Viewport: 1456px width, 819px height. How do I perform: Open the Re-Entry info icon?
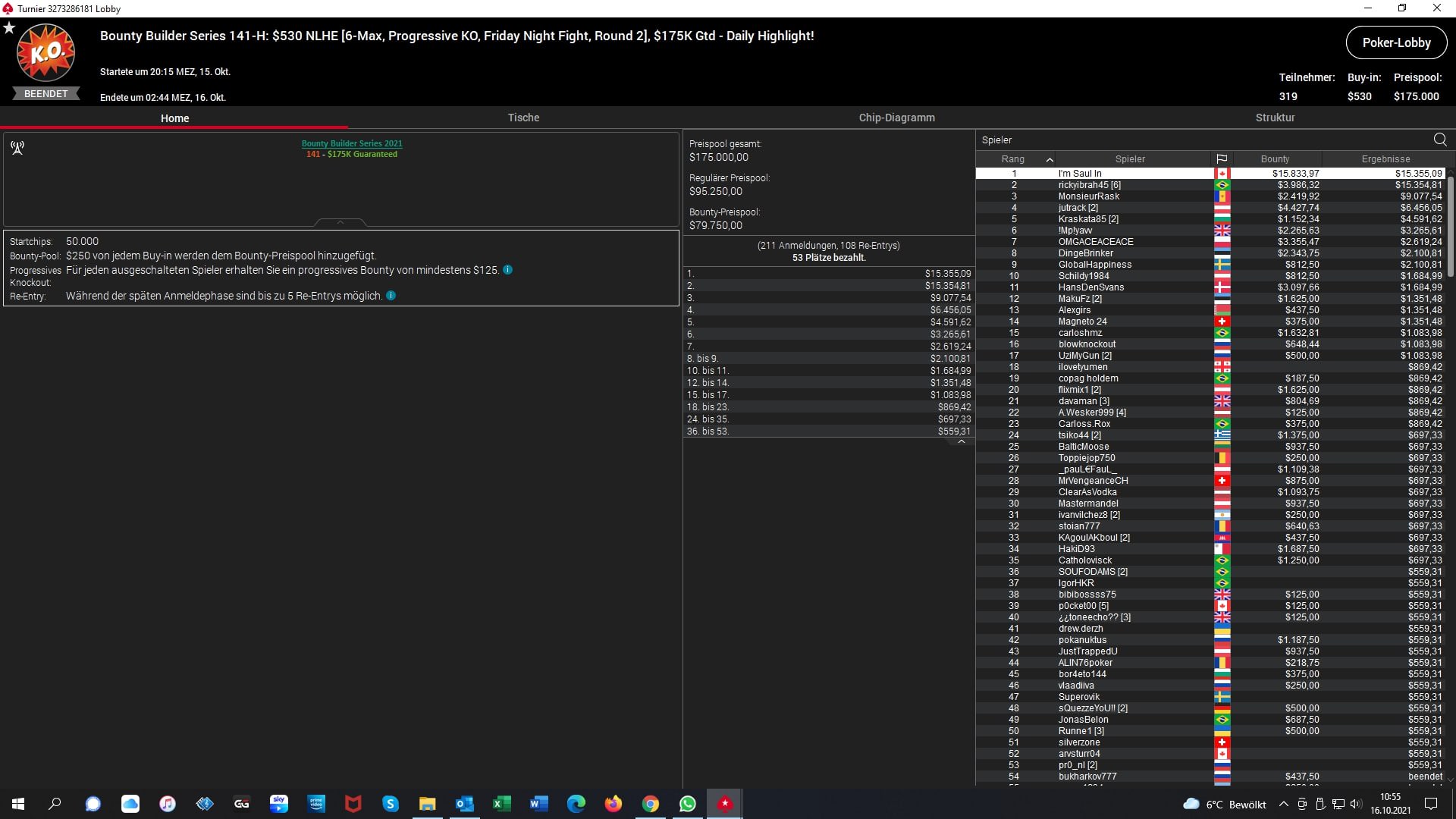click(x=391, y=296)
